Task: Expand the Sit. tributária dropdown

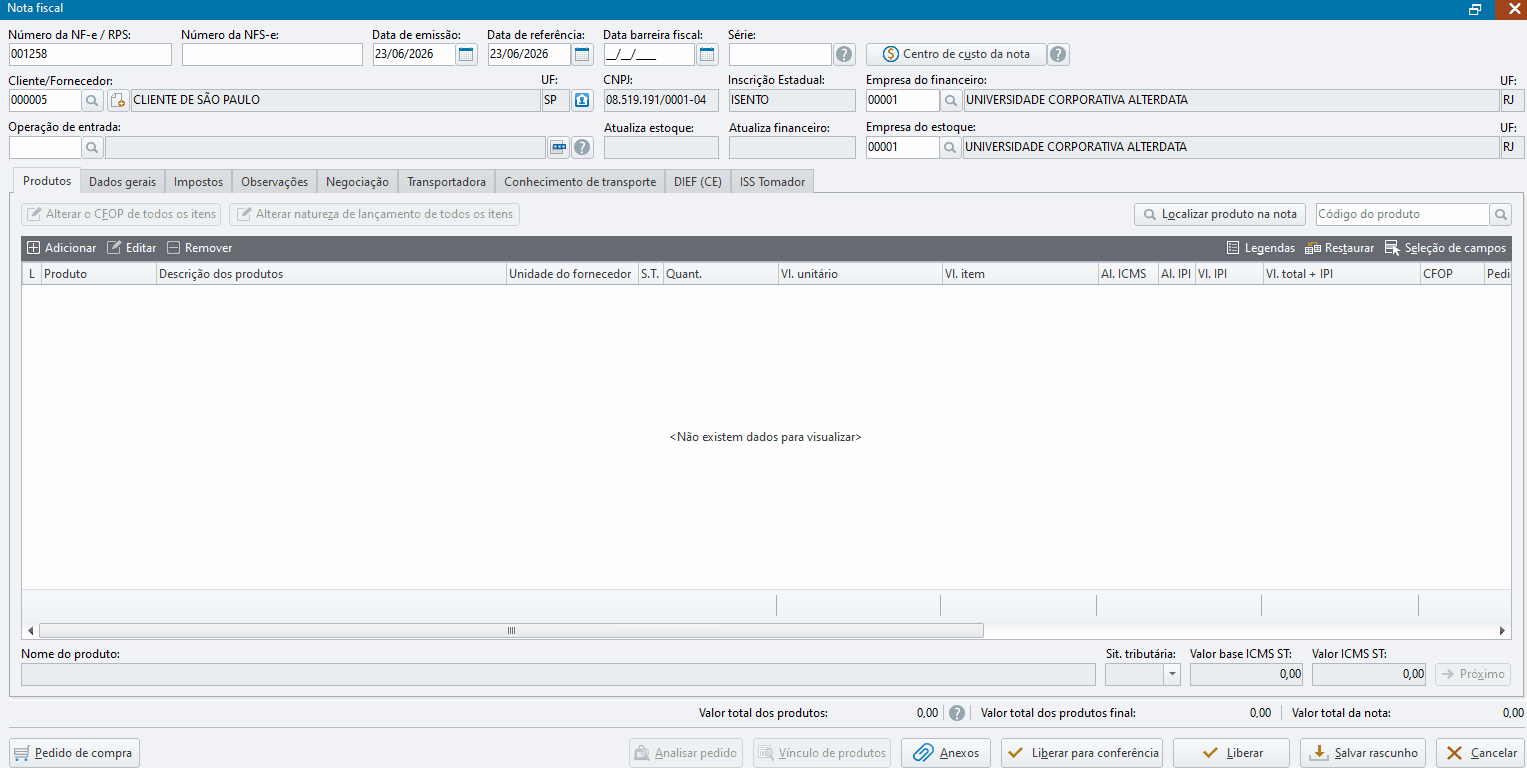Action: [x=1172, y=675]
